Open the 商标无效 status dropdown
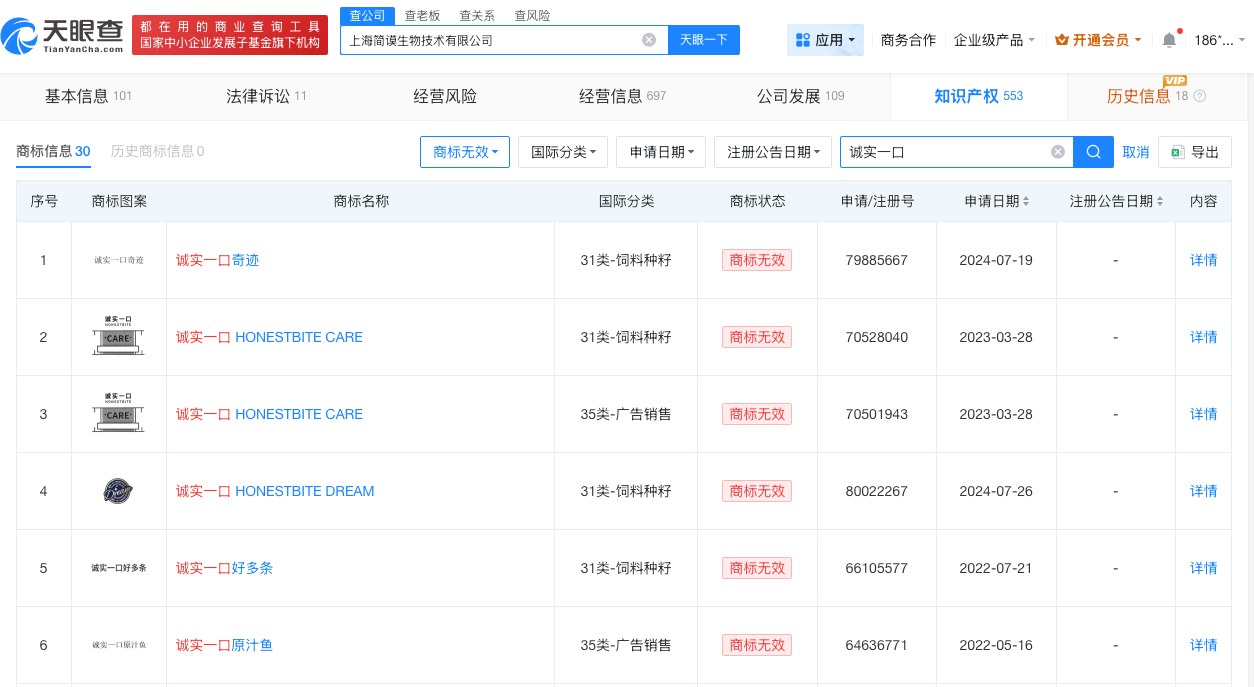The image size is (1254, 687). (x=464, y=151)
